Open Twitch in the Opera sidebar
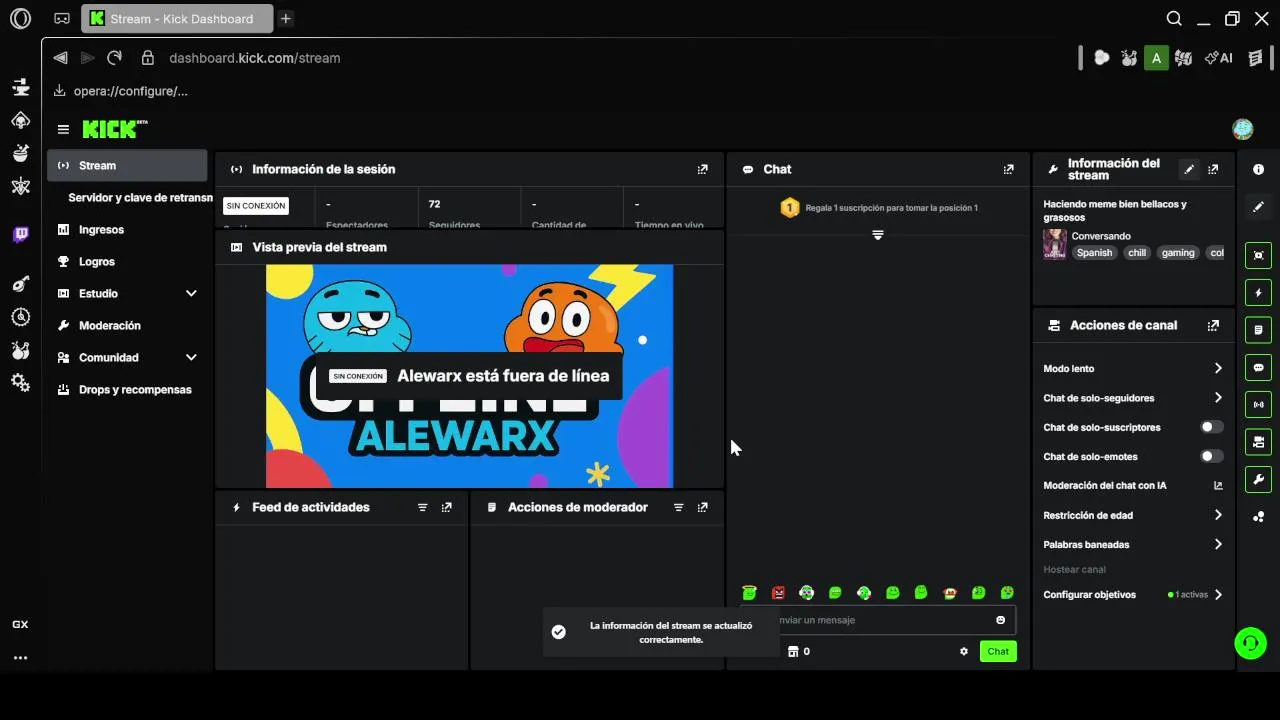Image resolution: width=1280 pixels, height=720 pixels. 20,235
